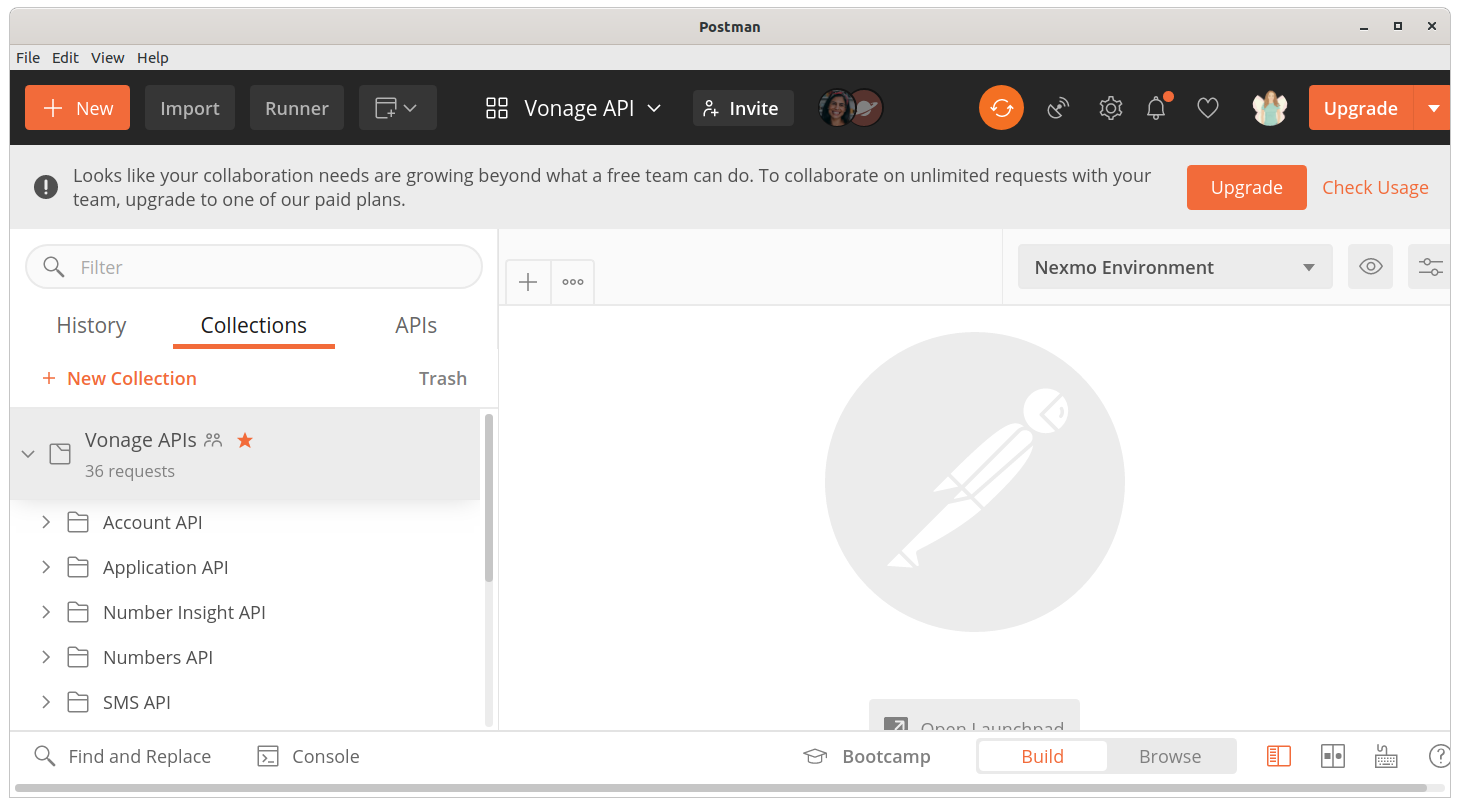Switch to Browse mode

1170,756
